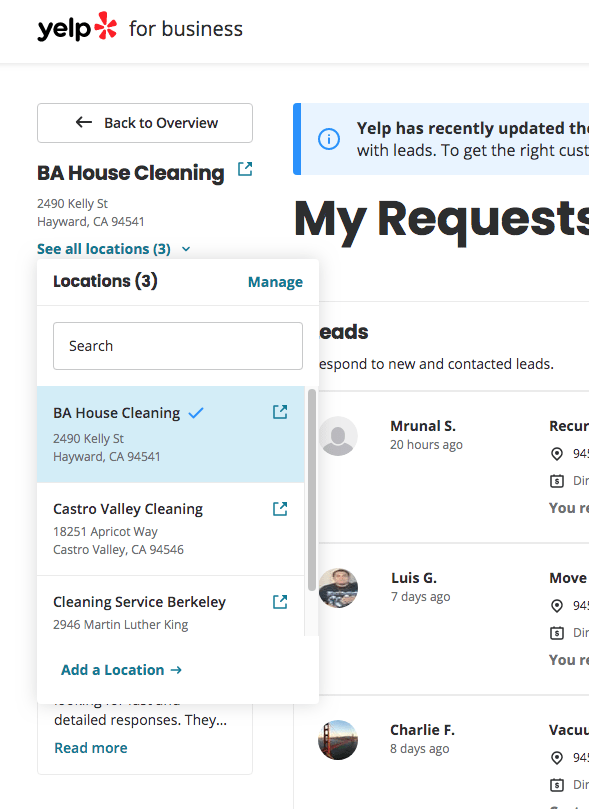Viewport: 589px width, 809px height.
Task: Click the blue info icon in banner
Action: 329,139
